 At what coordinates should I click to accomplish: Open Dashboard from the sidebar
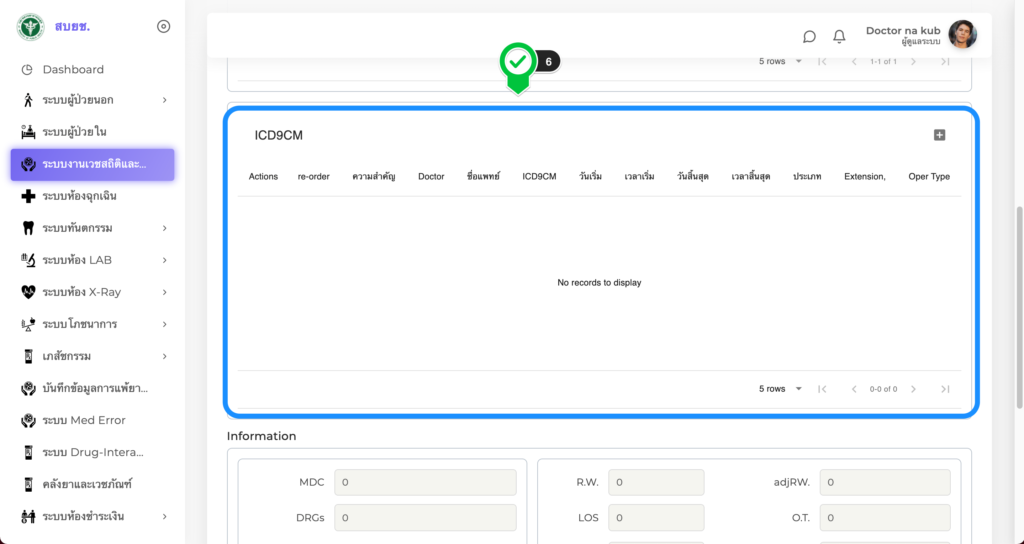click(x=72, y=69)
